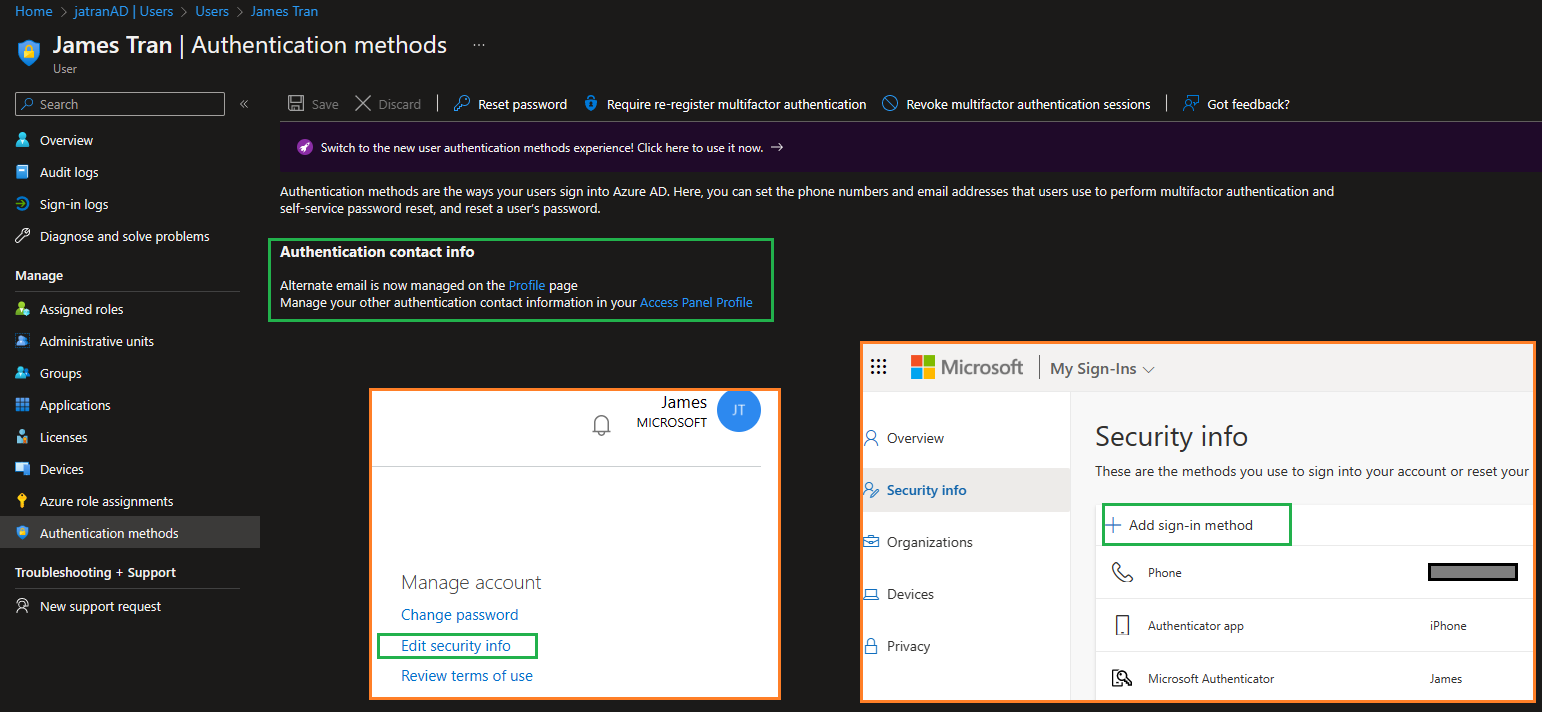Click the shield icon beside James Tran title
1542x712 pixels.
(29, 52)
